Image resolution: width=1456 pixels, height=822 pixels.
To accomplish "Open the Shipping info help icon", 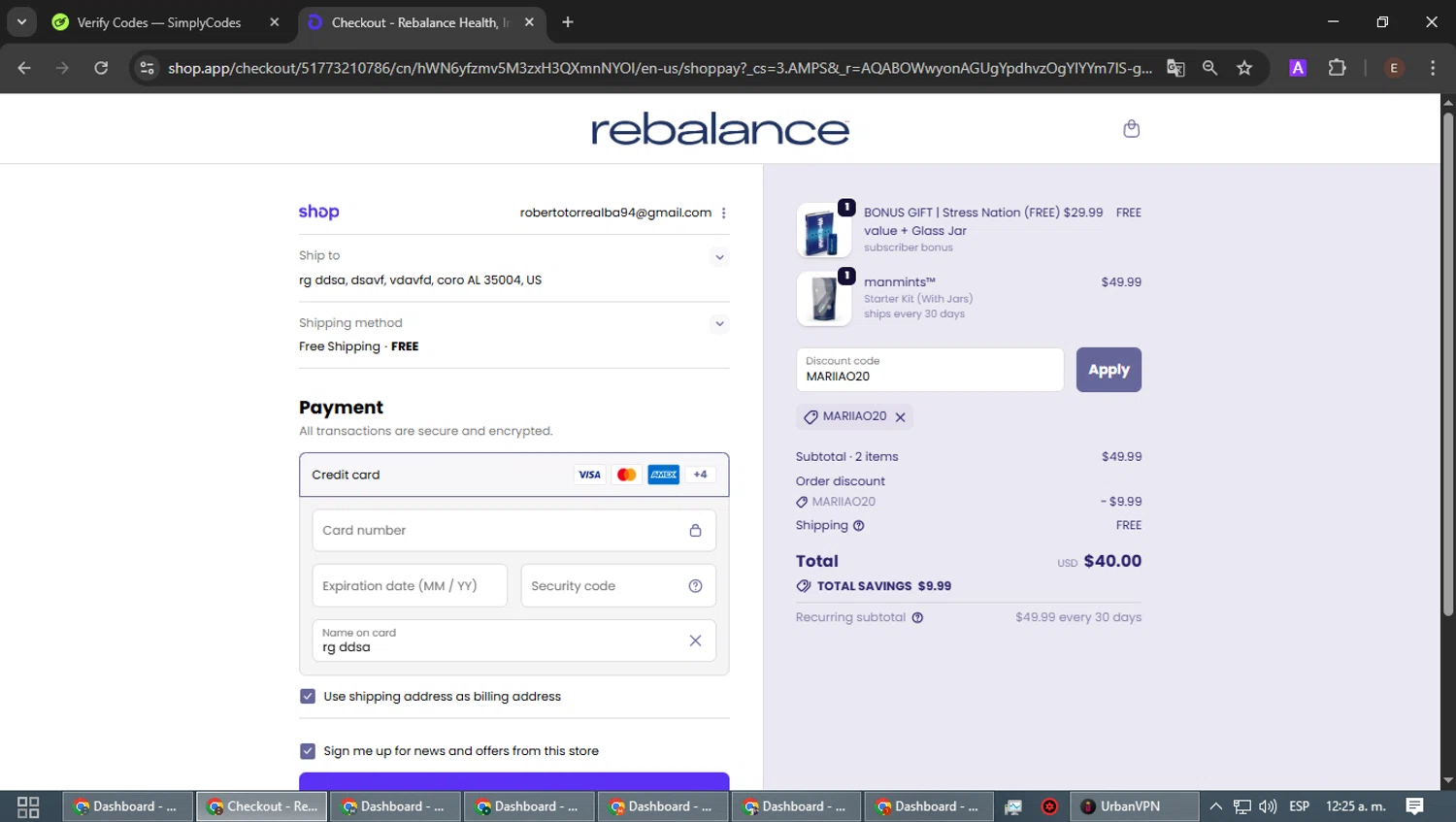I will [x=858, y=525].
